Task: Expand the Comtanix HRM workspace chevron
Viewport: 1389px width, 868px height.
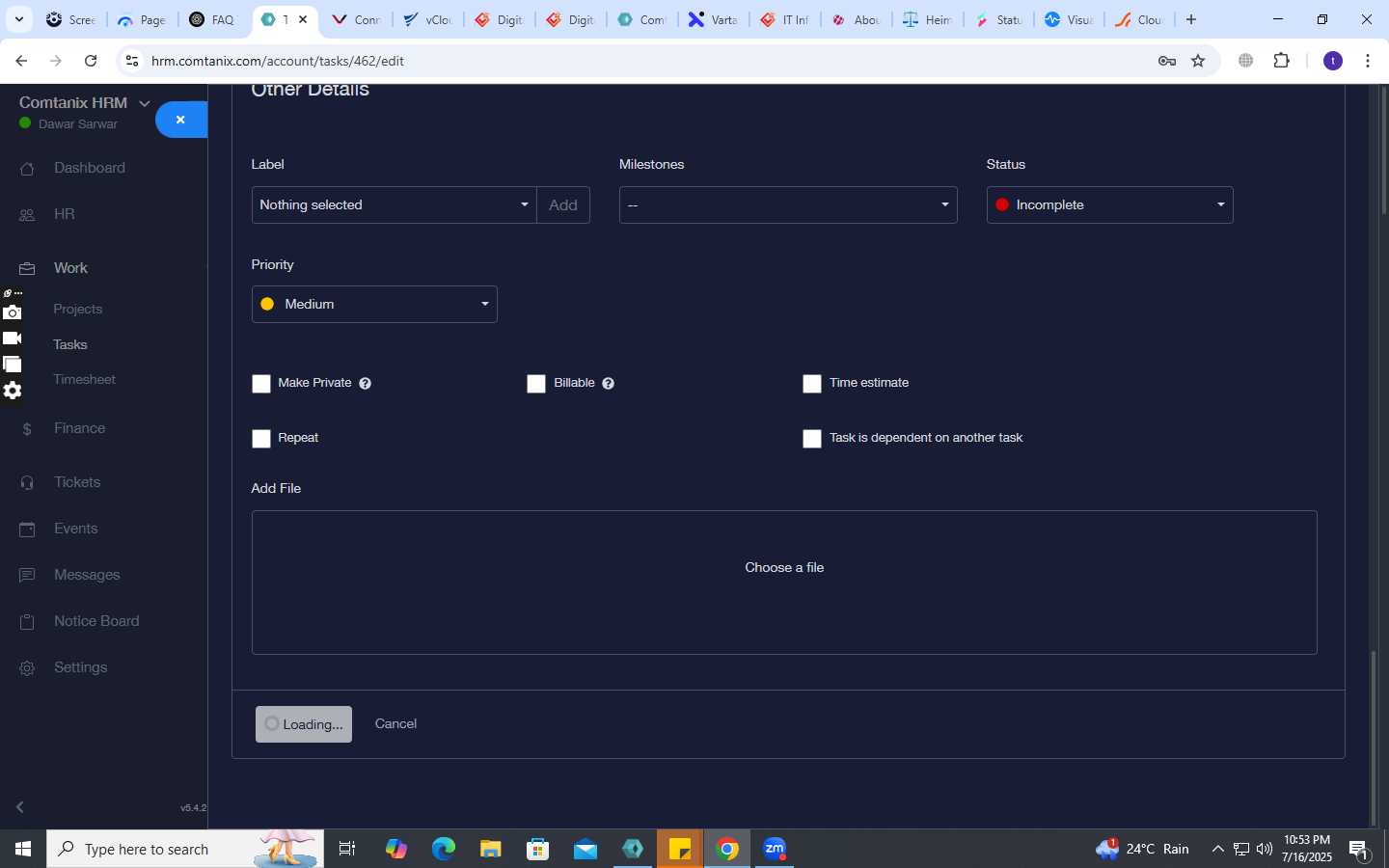Action: click(145, 103)
